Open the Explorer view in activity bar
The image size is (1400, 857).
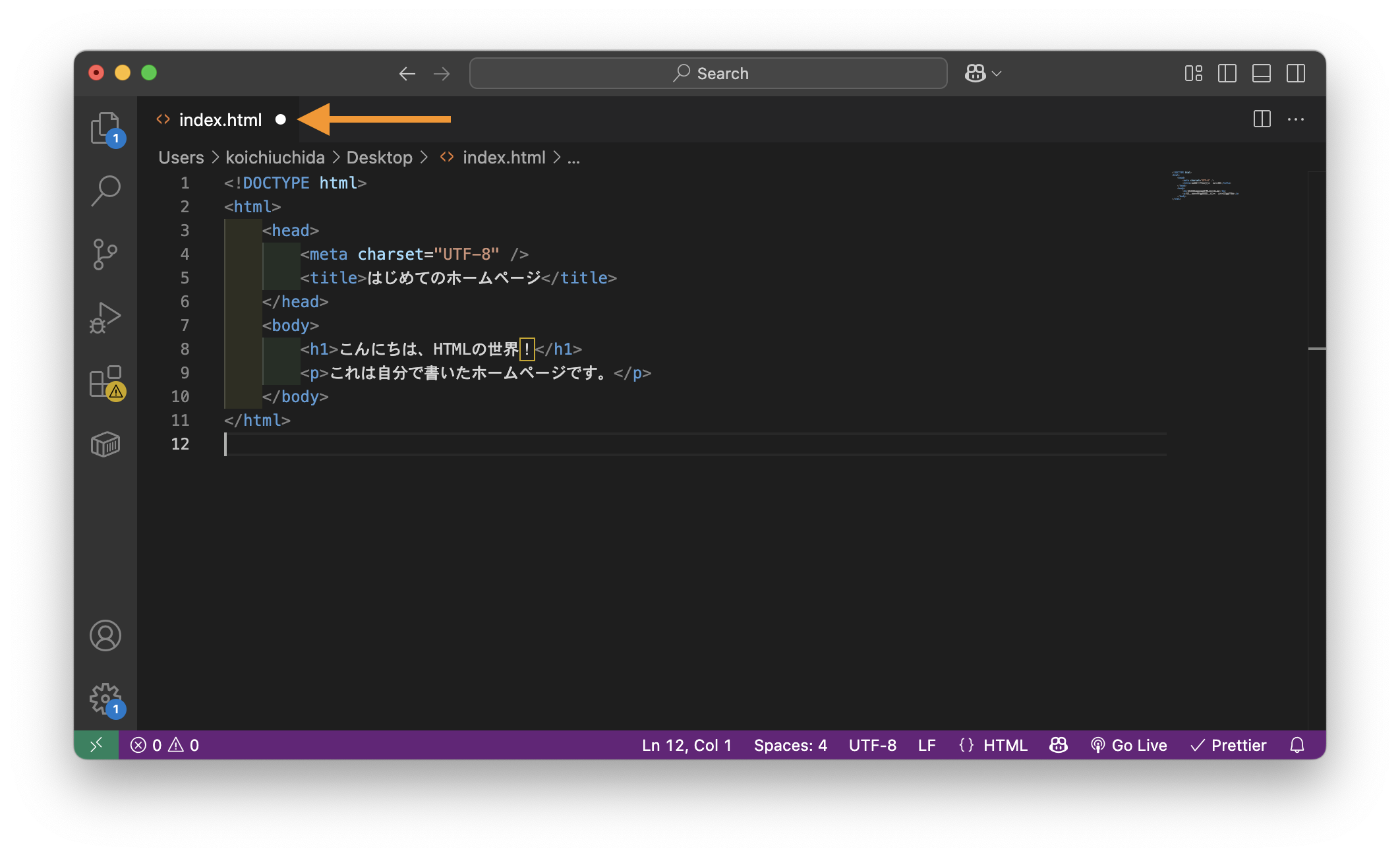105,128
